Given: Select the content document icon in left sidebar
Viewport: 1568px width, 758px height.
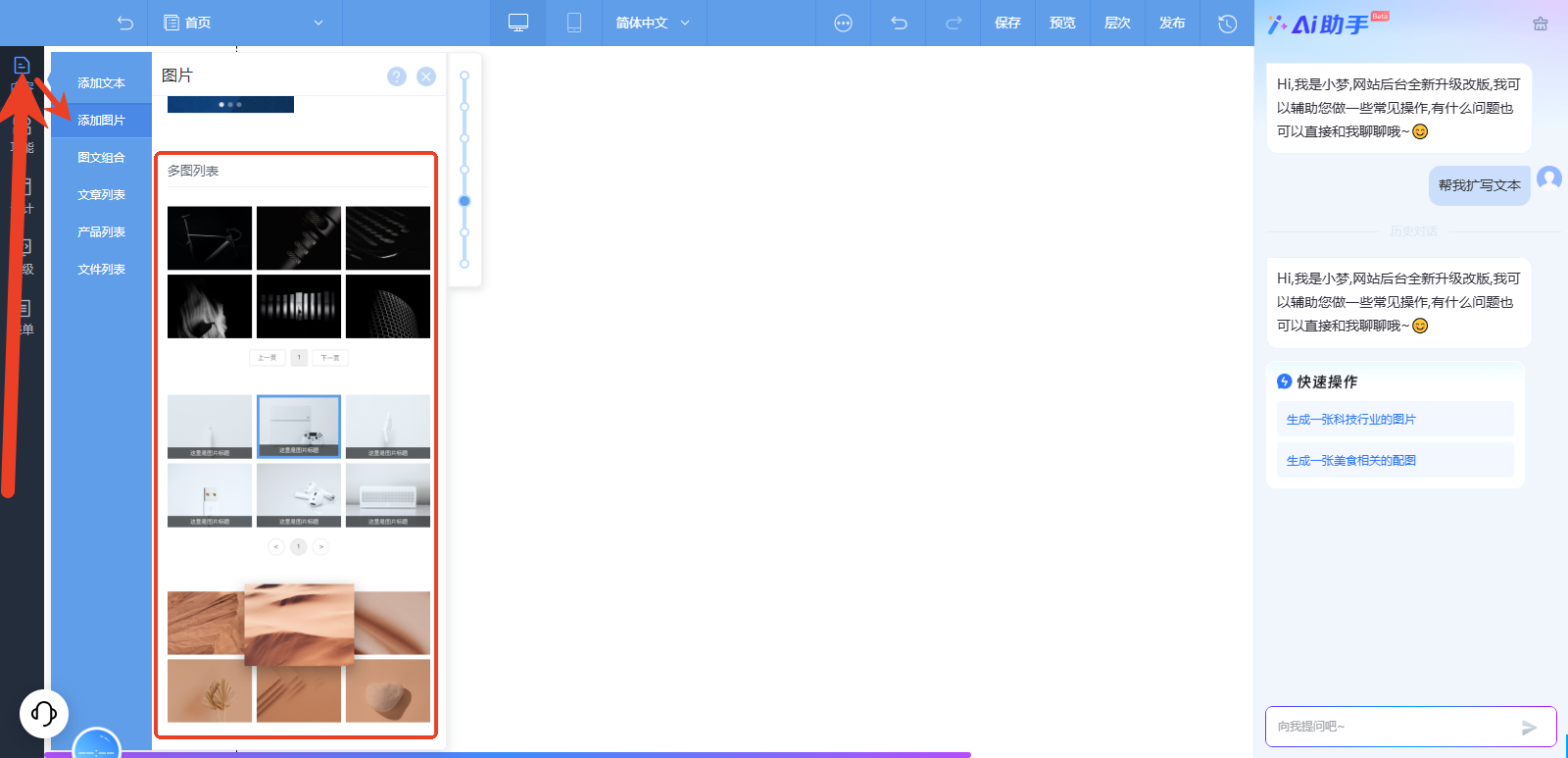Looking at the screenshot, I should pyautogui.click(x=22, y=67).
